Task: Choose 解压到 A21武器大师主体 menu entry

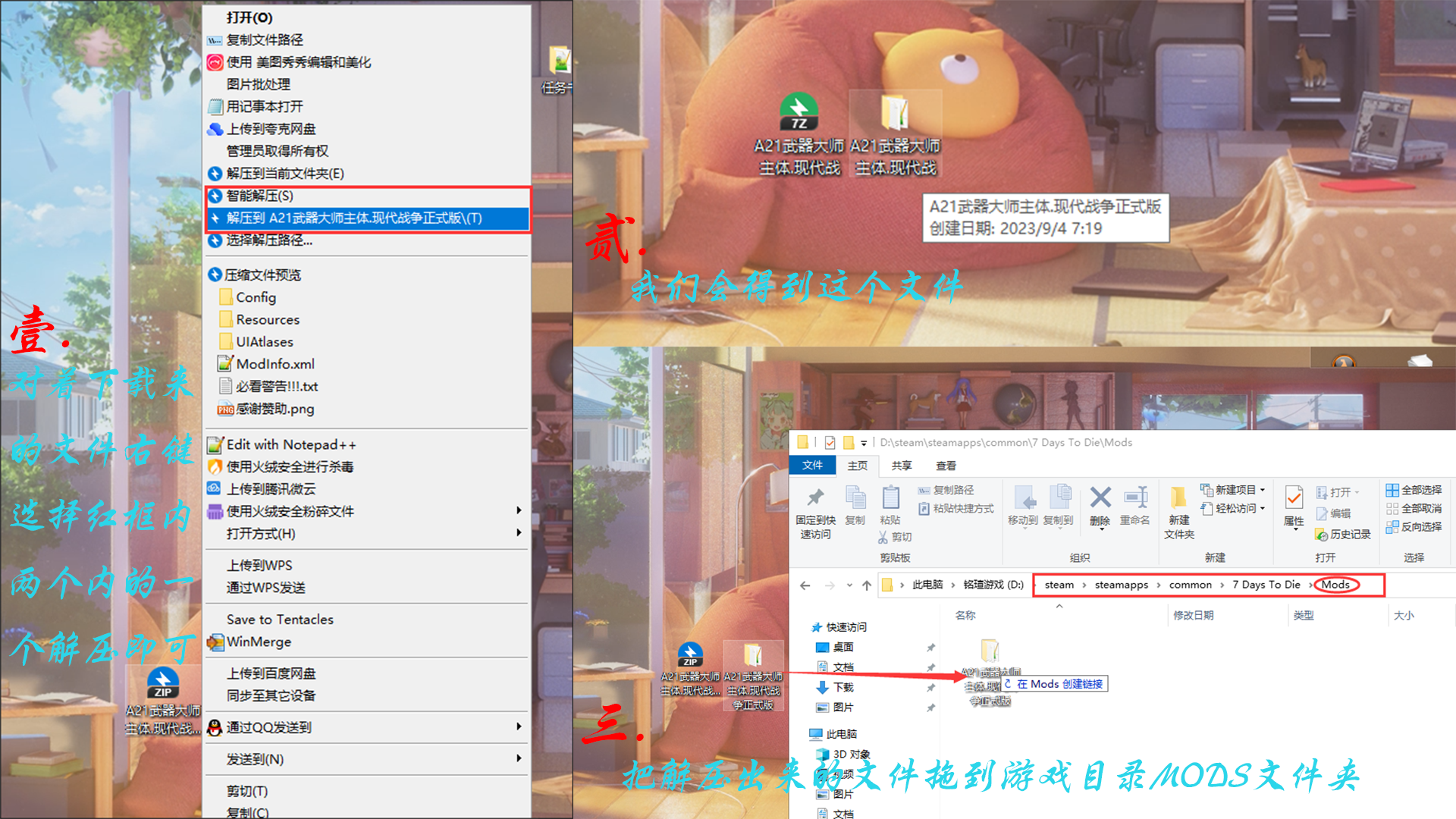Action: coord(367,218)
